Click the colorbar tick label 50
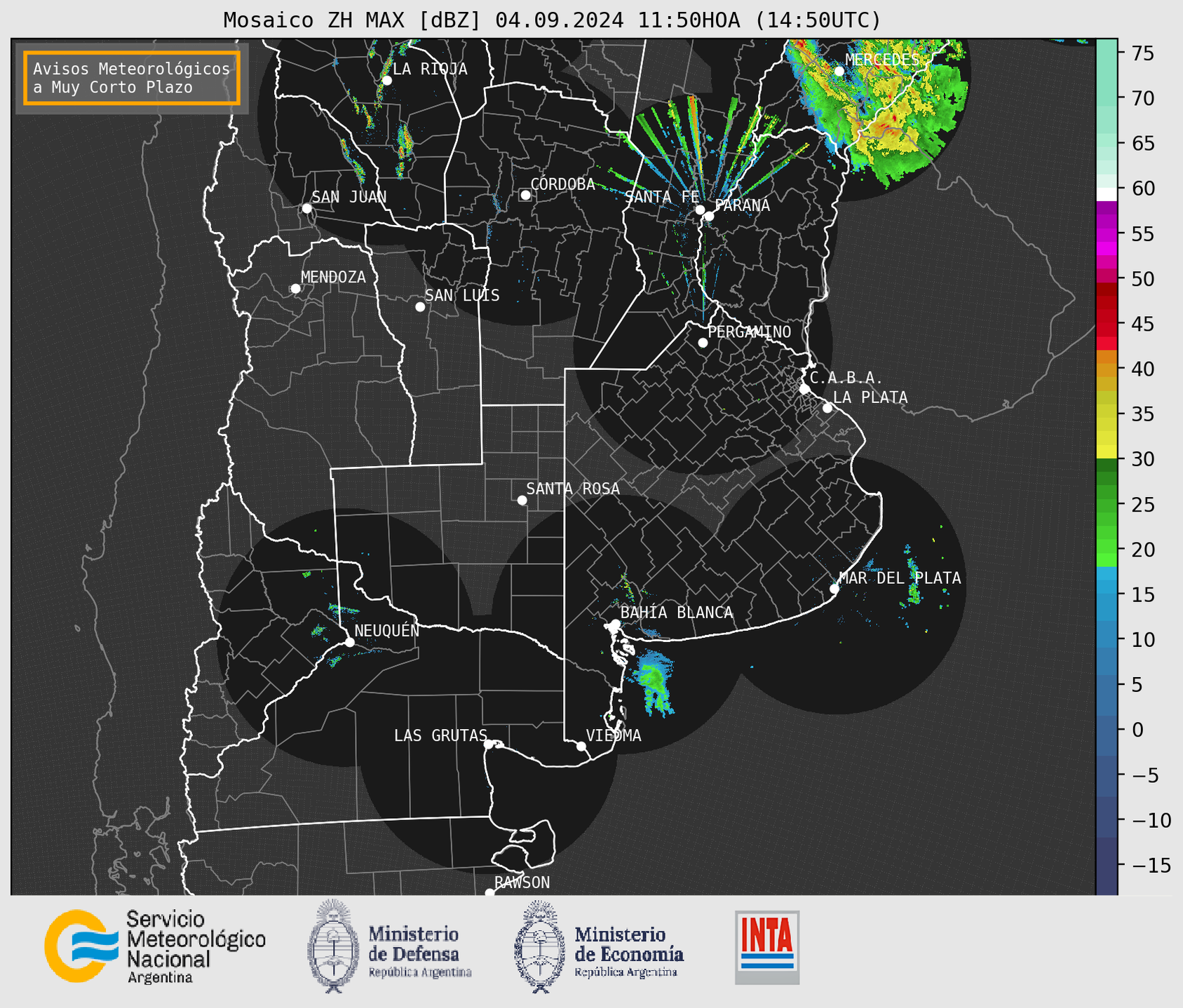Viewport: 1183px width, 1008px height. click(x=1142, y=279)
